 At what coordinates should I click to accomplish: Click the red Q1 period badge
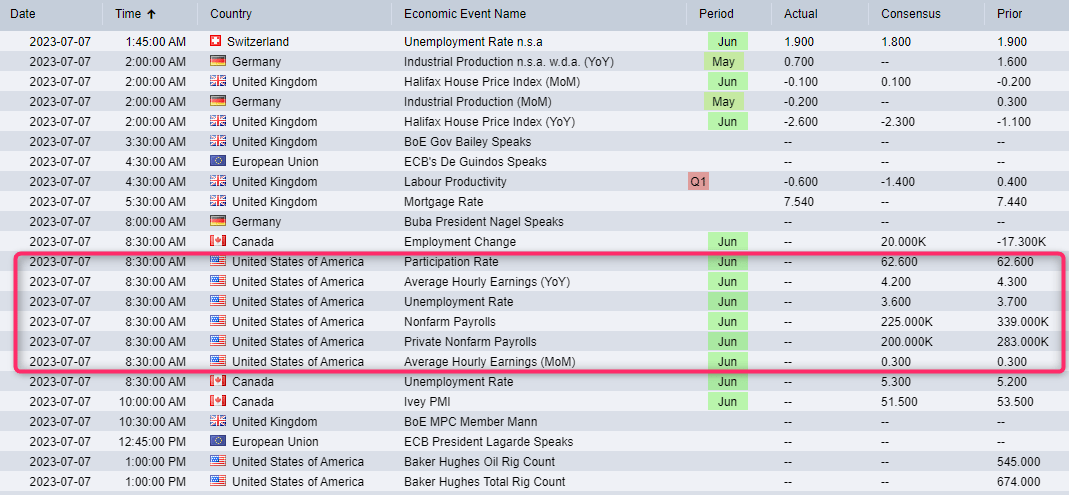(698, 182)
